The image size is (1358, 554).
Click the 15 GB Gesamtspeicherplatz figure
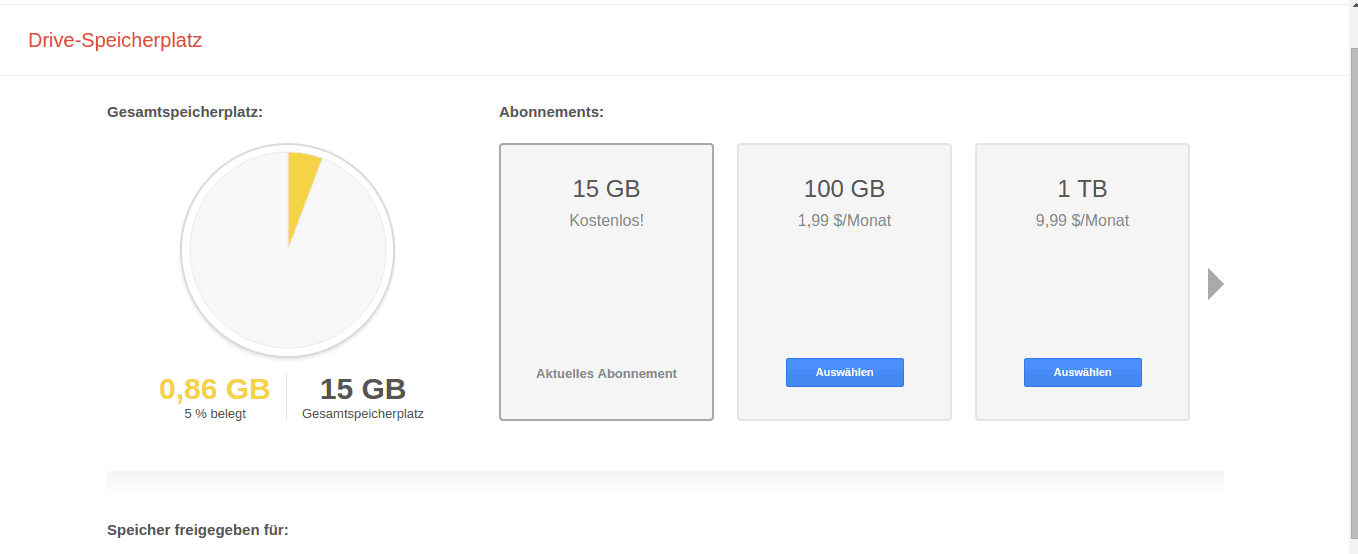pyautogui.click(x=362, y=389)
